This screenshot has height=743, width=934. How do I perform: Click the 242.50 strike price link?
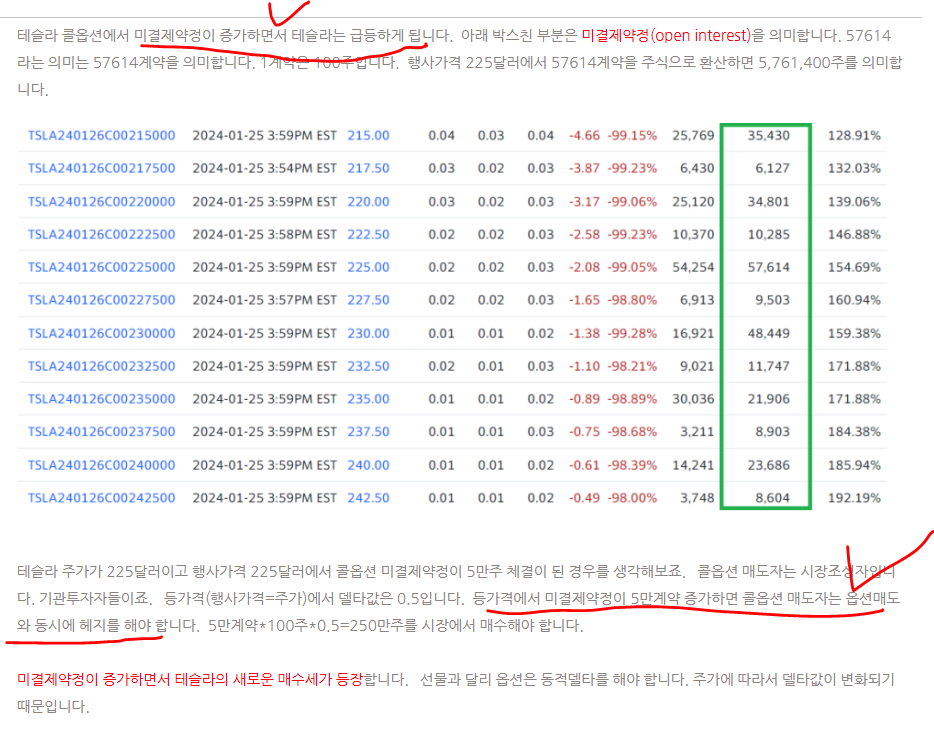(x=369, y=498)
